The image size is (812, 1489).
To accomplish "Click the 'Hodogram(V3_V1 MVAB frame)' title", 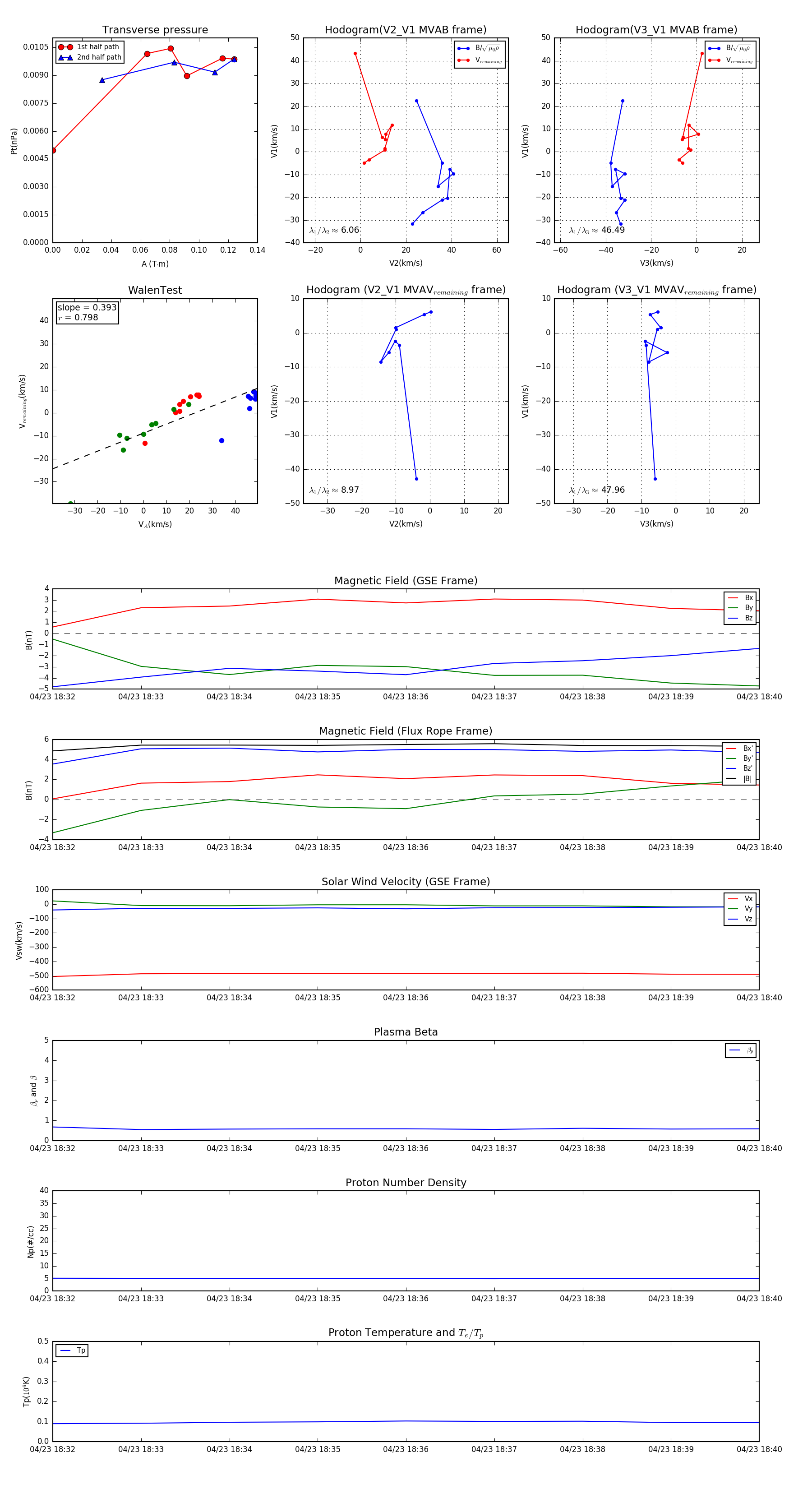I will (x=656, y=30).
